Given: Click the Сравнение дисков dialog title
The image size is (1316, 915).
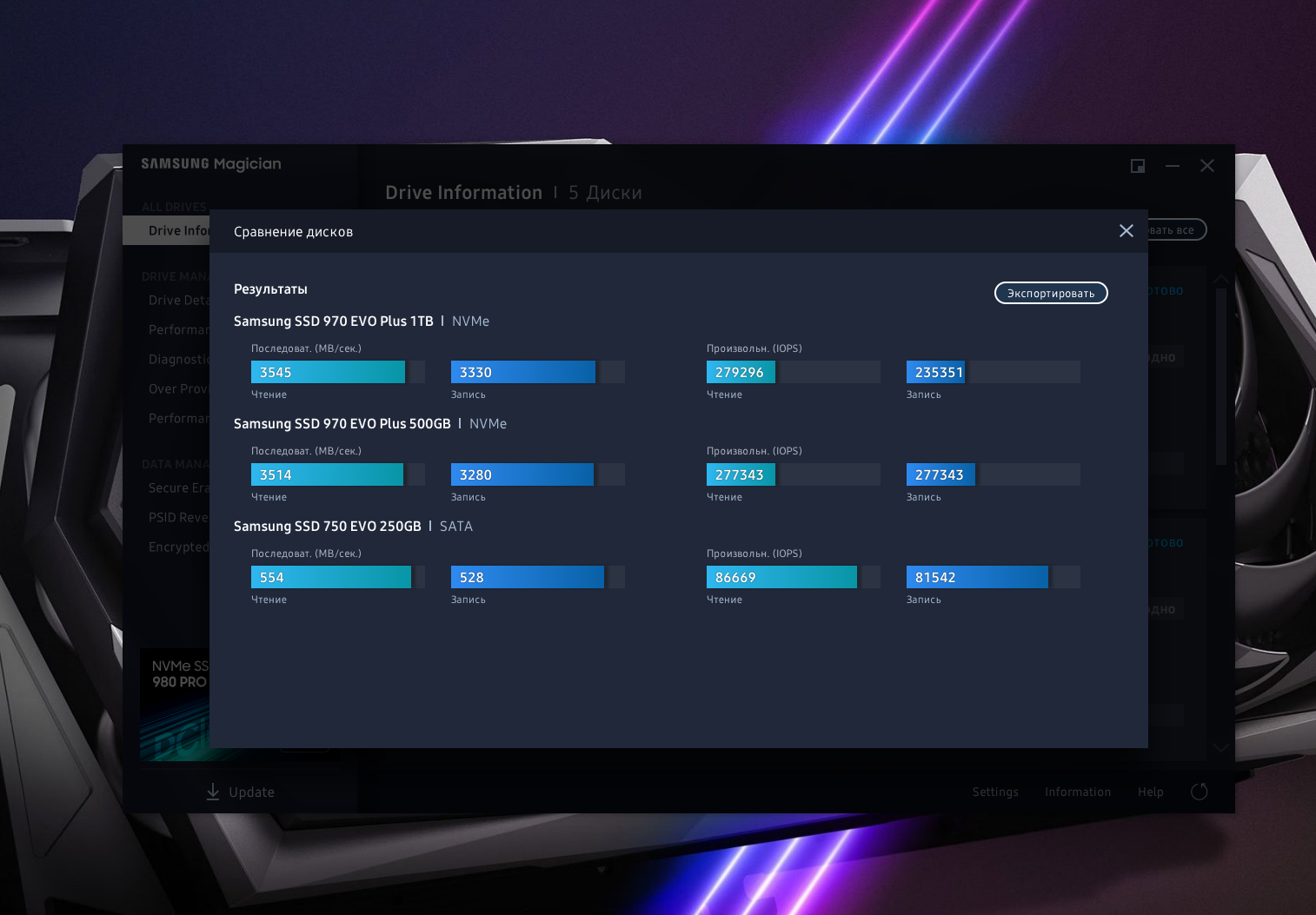Looking at the screenshot, I should point(293,231).
